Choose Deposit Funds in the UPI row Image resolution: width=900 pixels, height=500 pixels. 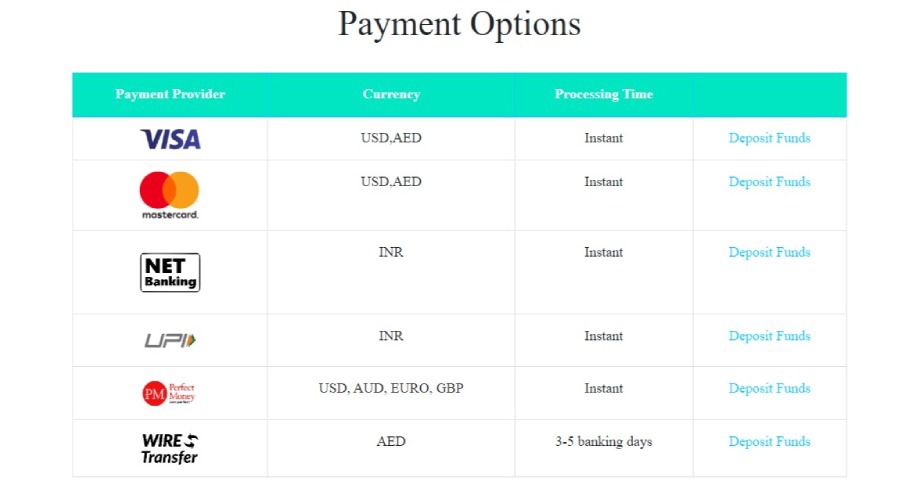[769, 336]
